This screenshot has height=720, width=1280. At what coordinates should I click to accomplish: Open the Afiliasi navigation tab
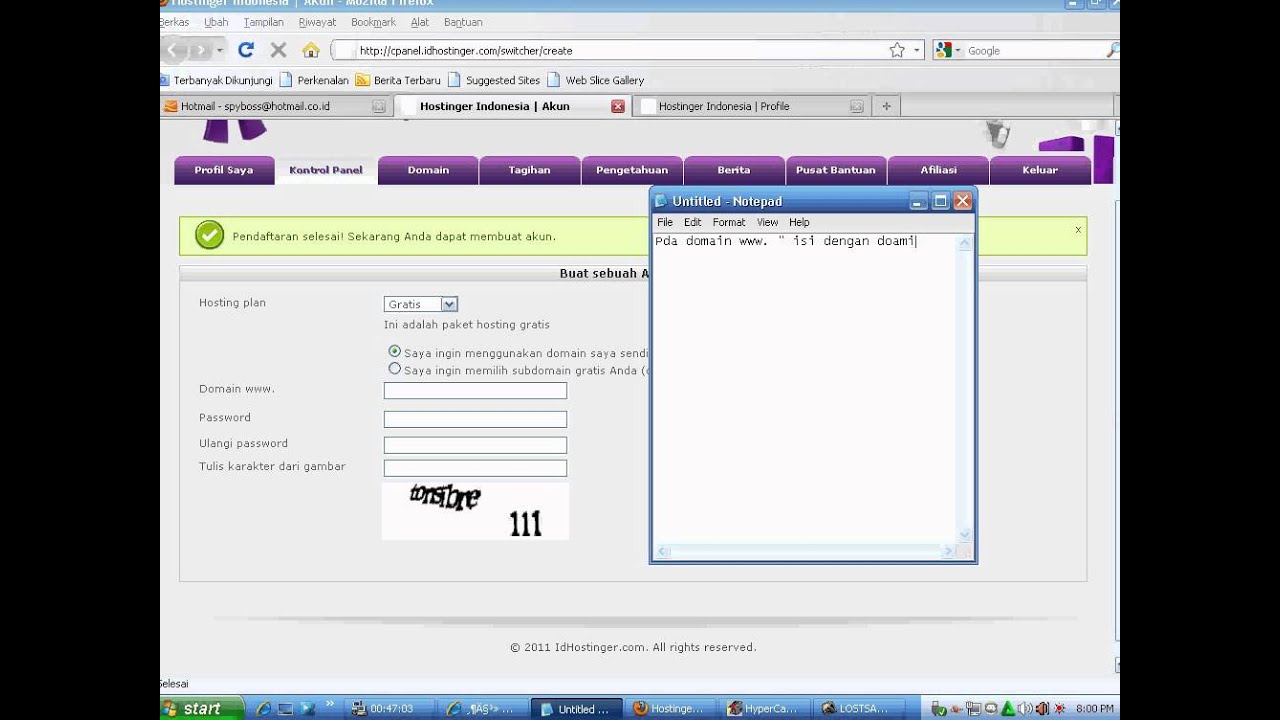pos(938,170)
